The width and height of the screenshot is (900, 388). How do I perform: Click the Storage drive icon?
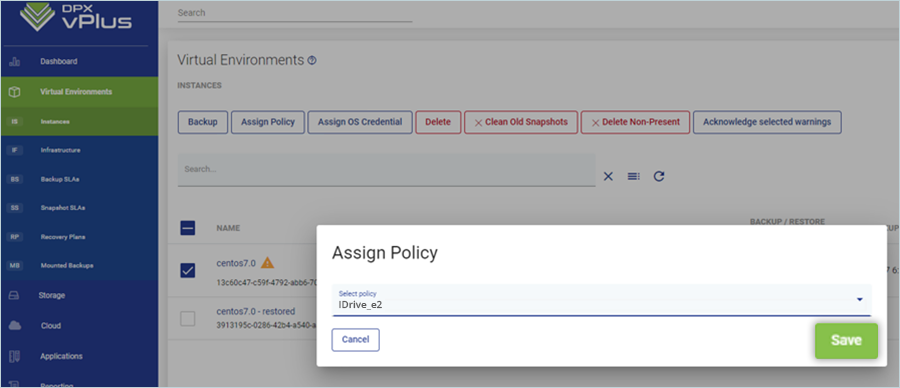point(15,296)
